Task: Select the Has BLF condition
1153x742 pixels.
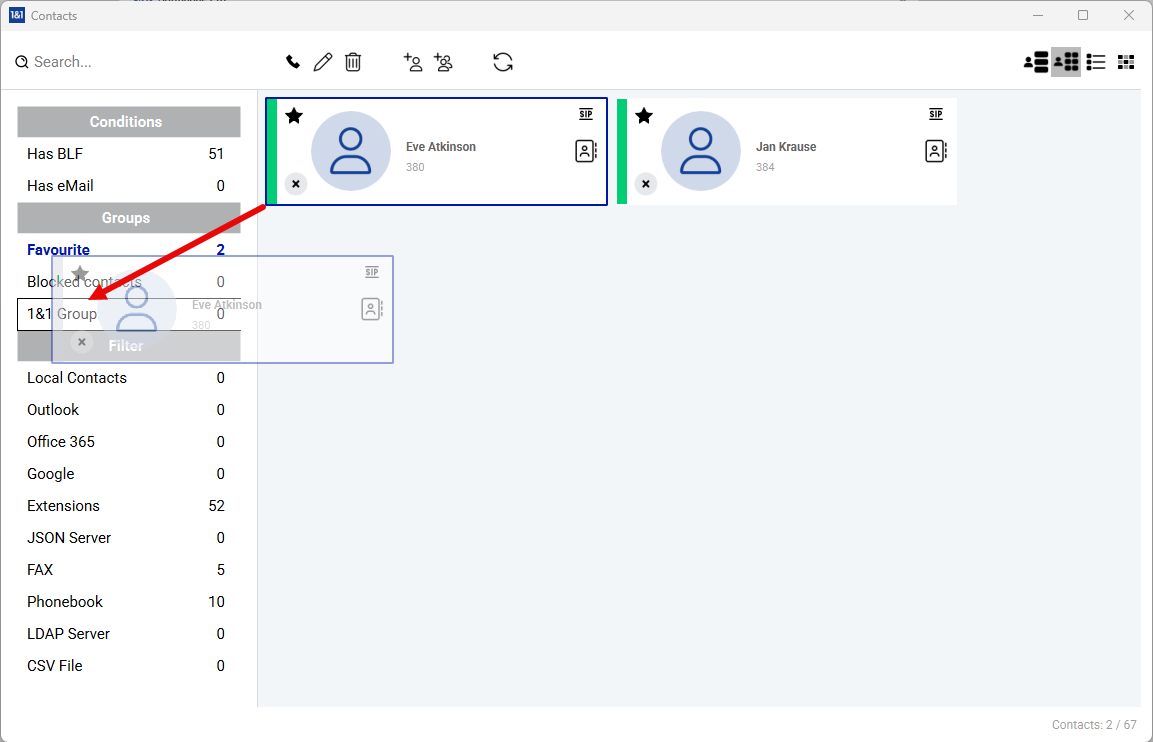Action: pyautogui.click(x=55, y=154)
